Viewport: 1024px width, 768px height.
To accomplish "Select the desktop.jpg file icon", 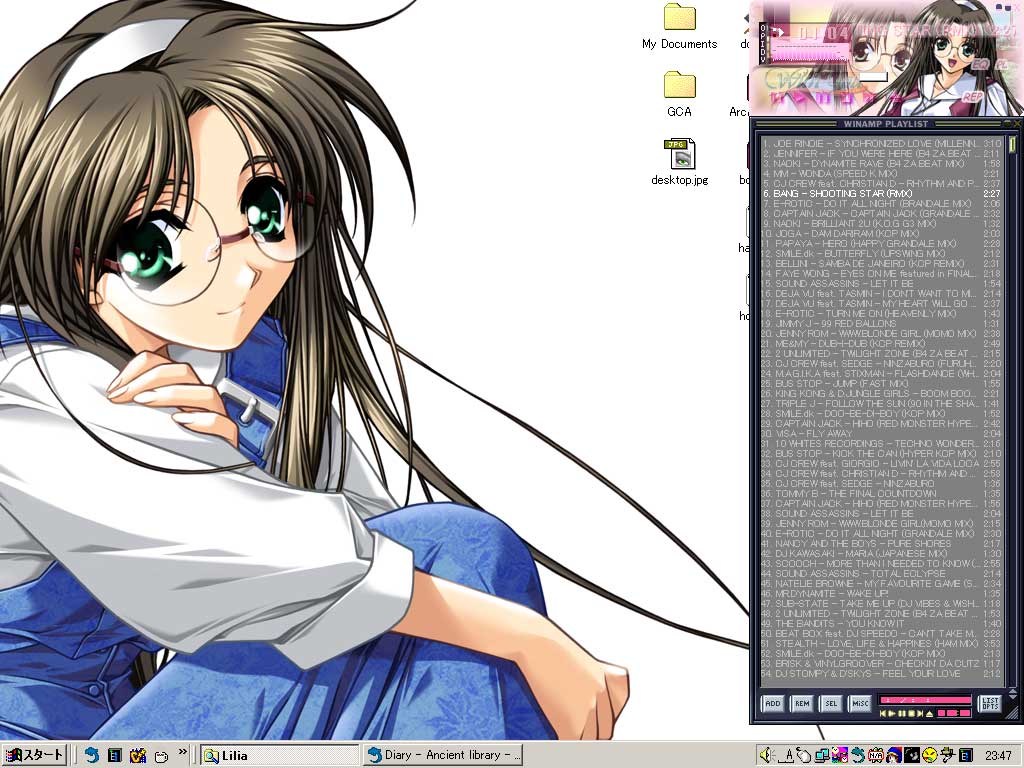I will pyautogui.click(x=679, y=162).
